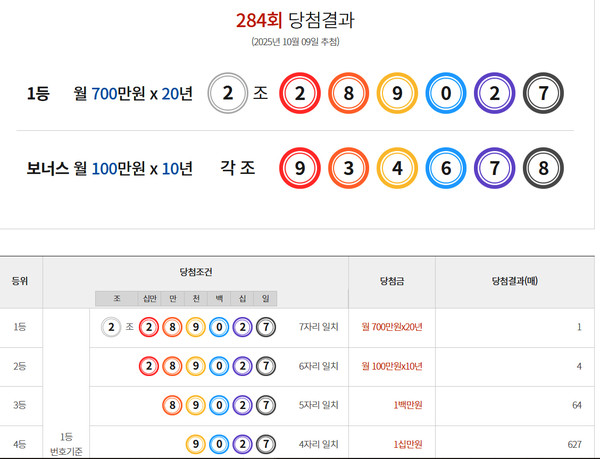The image size is (600, 459).
Task: Click the 당첨조건 column header
Action: coord(196,272)
